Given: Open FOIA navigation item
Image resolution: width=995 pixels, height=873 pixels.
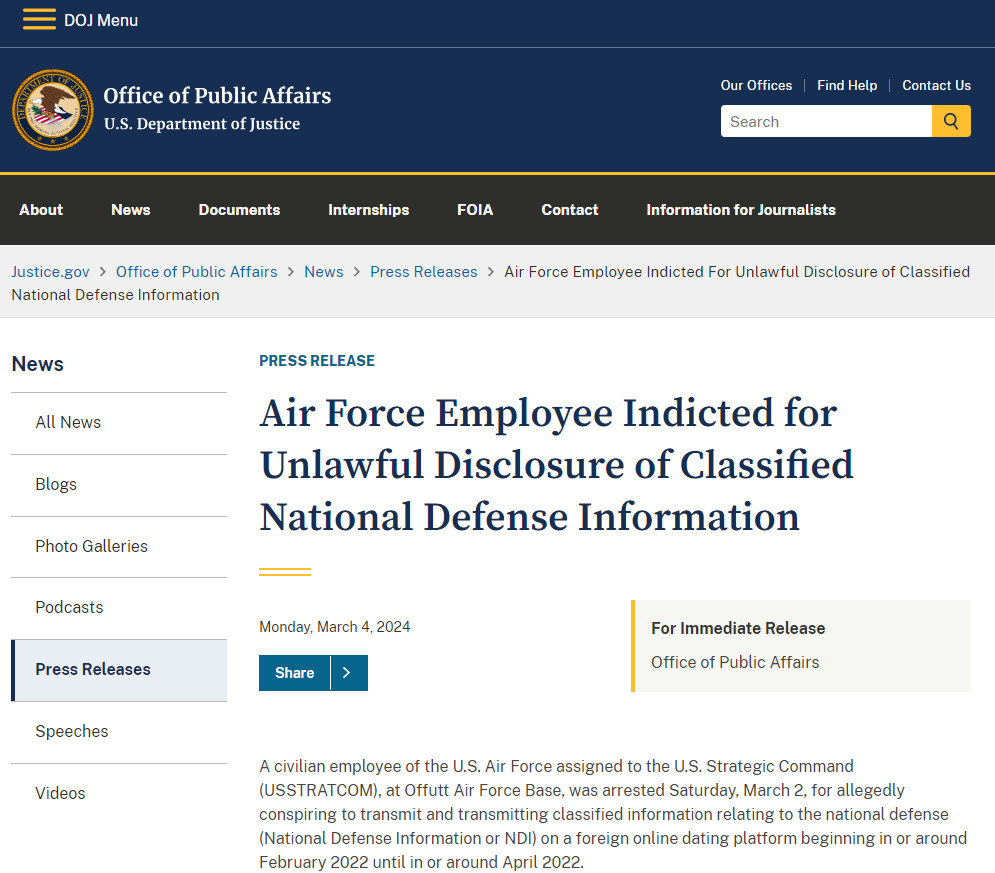Looking at the screenshot, I should coord(475,210).
